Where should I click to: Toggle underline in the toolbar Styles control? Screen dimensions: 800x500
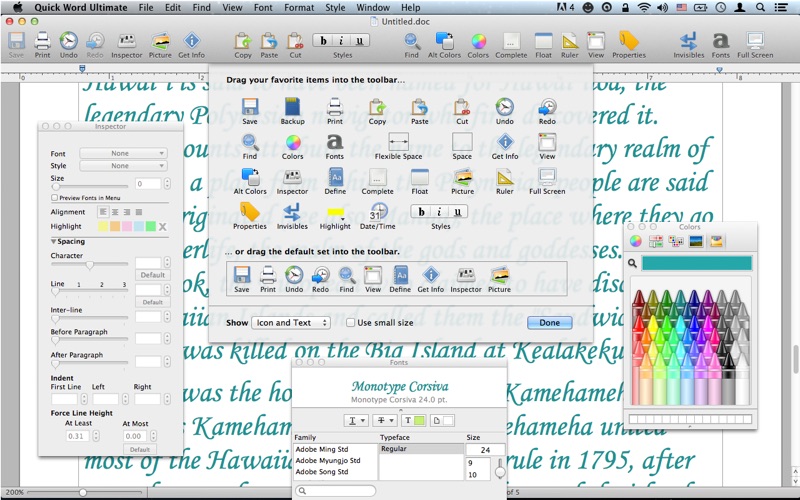pos(360,41)
